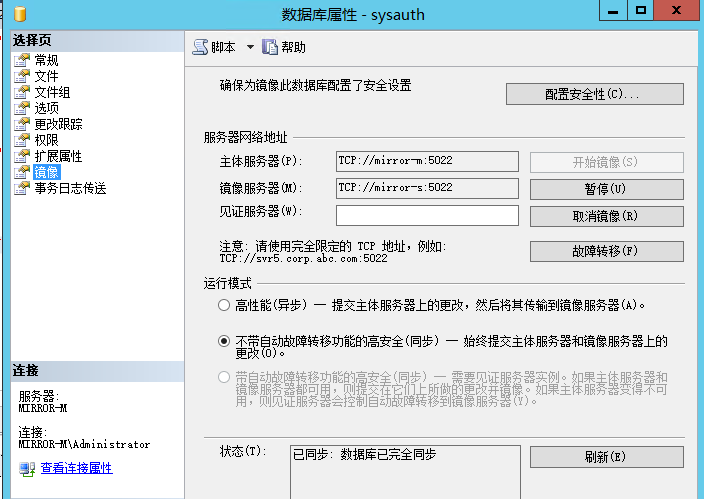Viewport: 704px width, 499px height.
Task: Click the 帮助 help book icon
Action: point(270,47)
